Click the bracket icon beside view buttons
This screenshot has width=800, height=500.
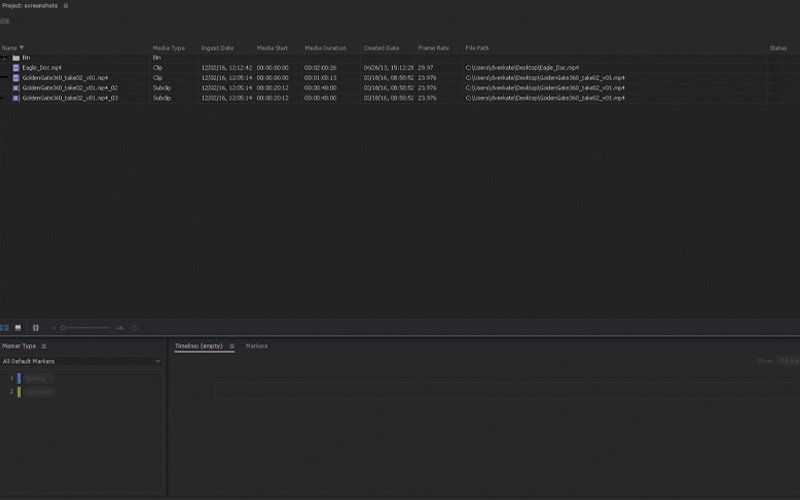[x=36, y=328]
